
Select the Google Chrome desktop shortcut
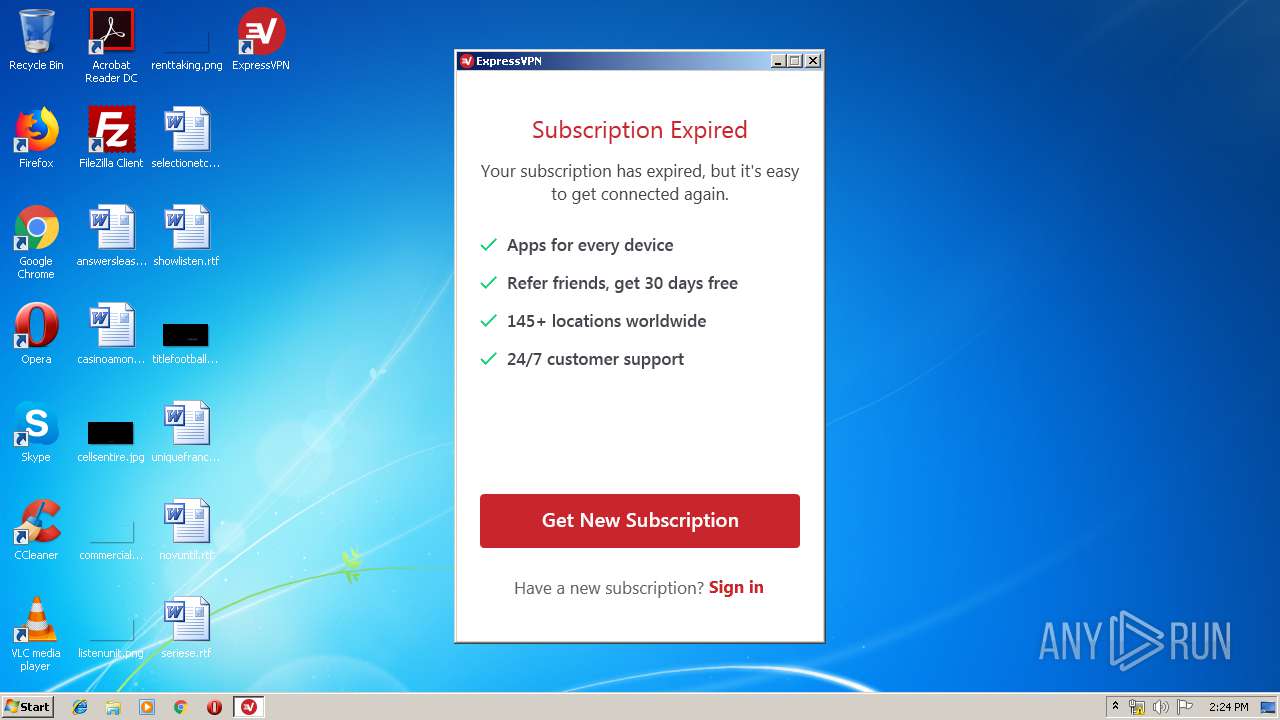tap(36, 242)
